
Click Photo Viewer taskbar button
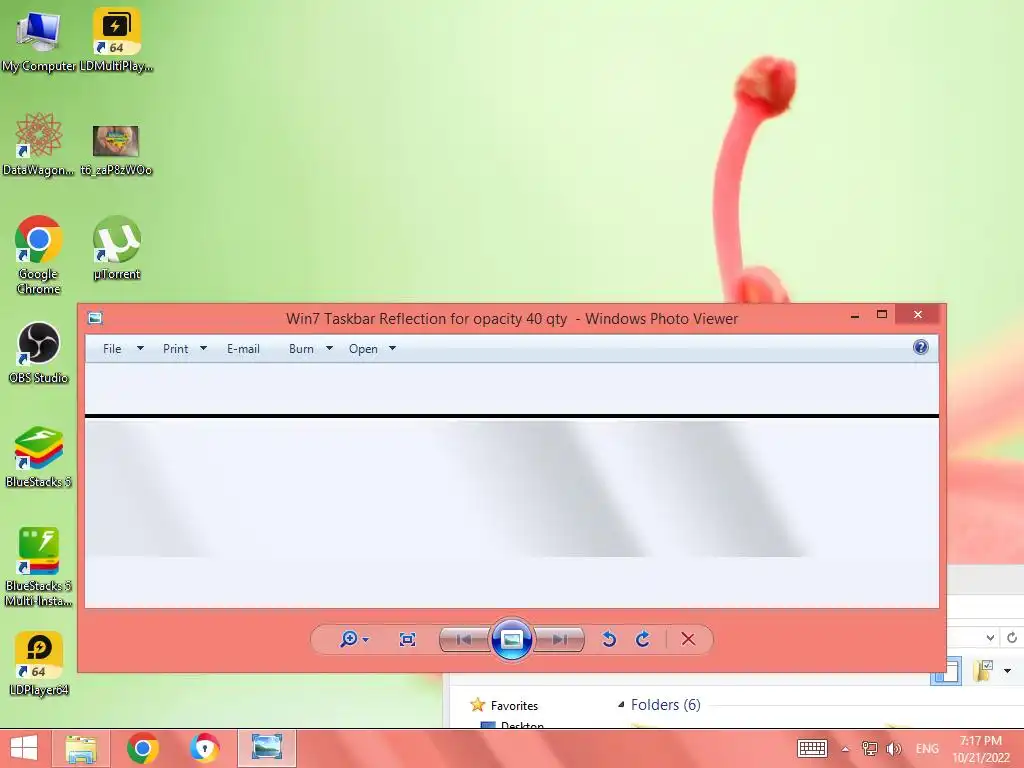tap(266, 748)
